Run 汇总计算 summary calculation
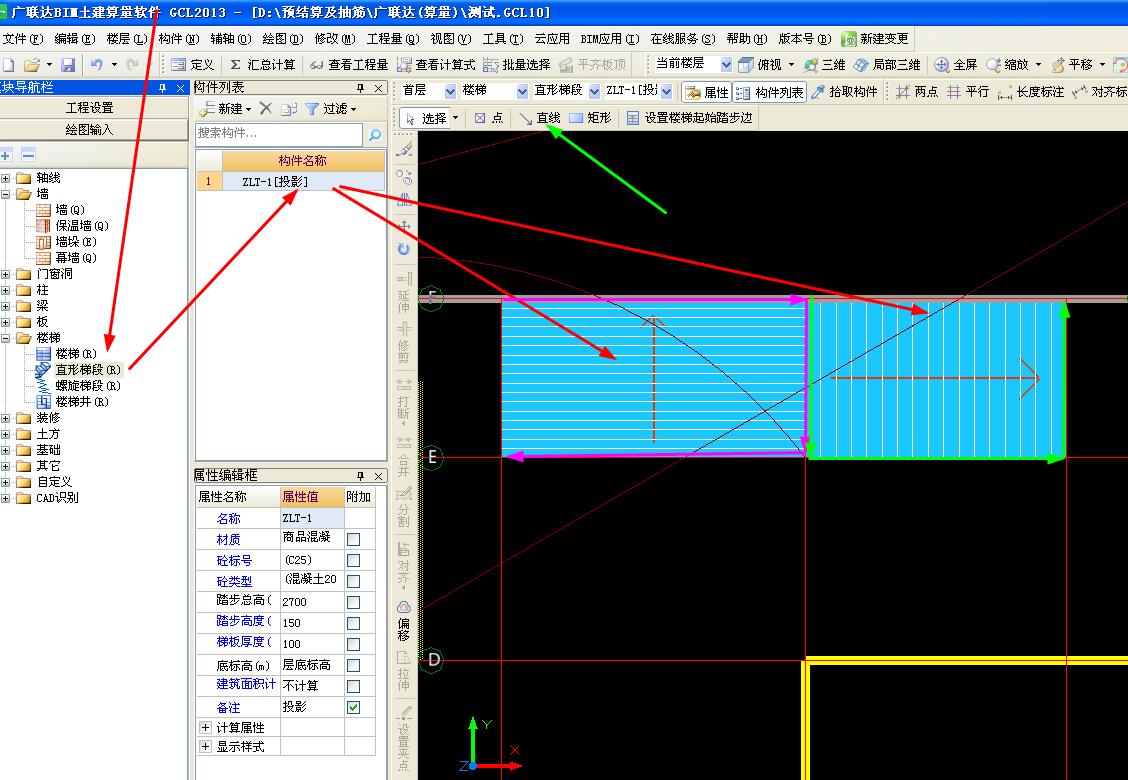The height and width of the screenshot is (780, 1128). [263, 65]
